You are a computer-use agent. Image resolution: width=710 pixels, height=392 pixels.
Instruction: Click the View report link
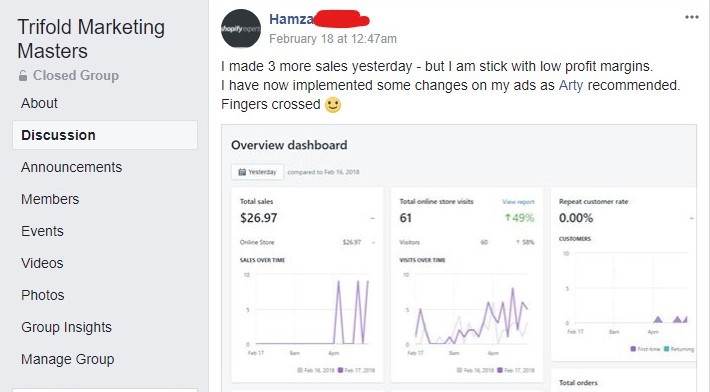coord(518,202)
